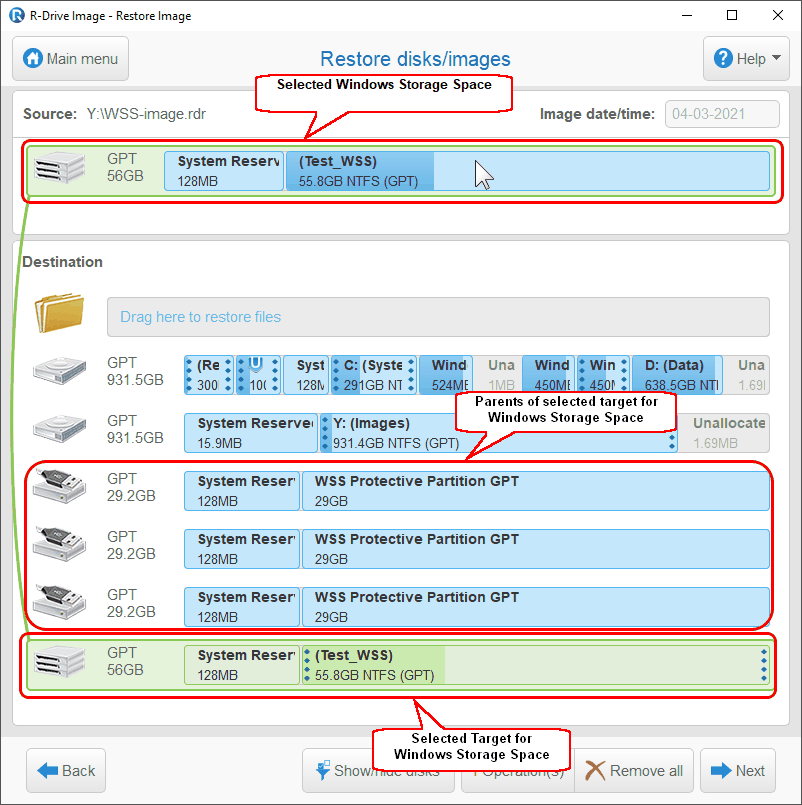
Task: Select the Una 1MB unallocated space
Action: coord(498,375)
